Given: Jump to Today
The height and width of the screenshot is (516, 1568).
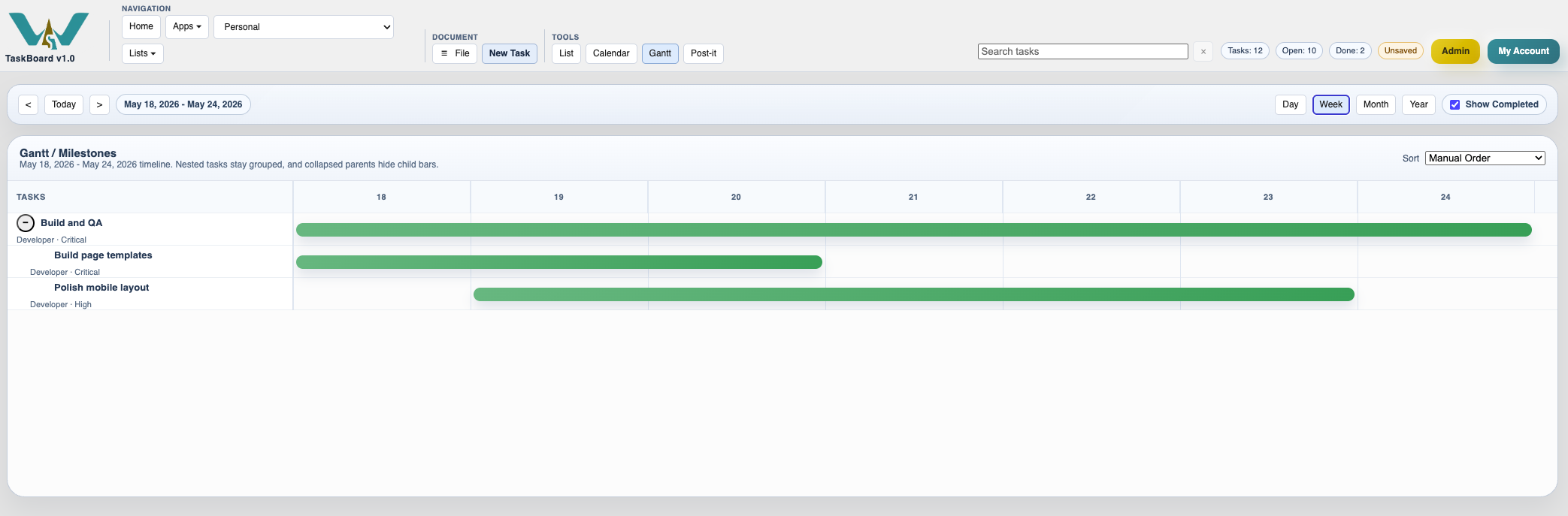Looking at the screenshot, I should 64,104.
